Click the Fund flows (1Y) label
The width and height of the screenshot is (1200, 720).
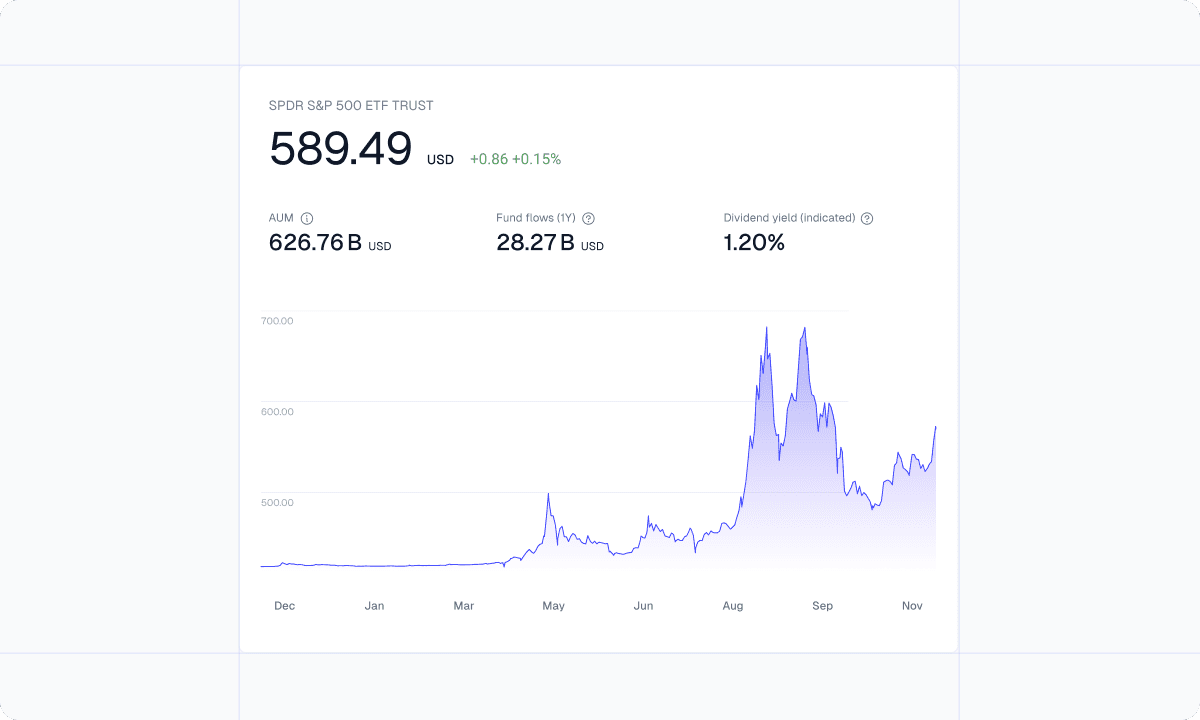click(536, 218)
